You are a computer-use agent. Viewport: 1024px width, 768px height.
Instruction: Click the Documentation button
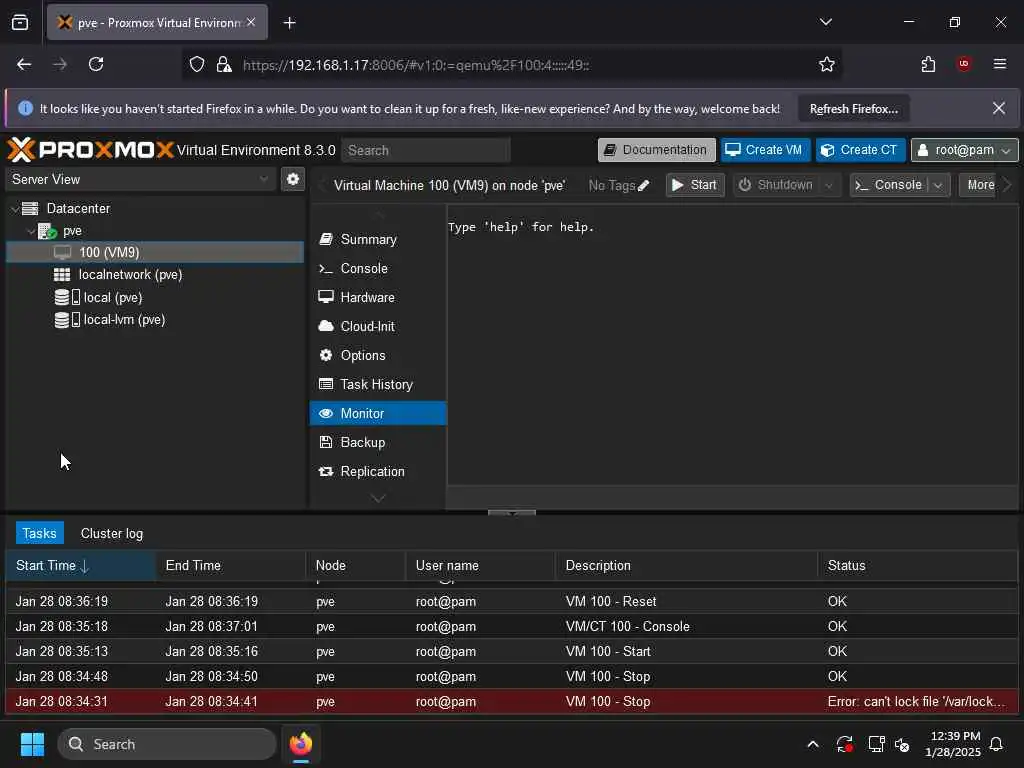point(656,150)
